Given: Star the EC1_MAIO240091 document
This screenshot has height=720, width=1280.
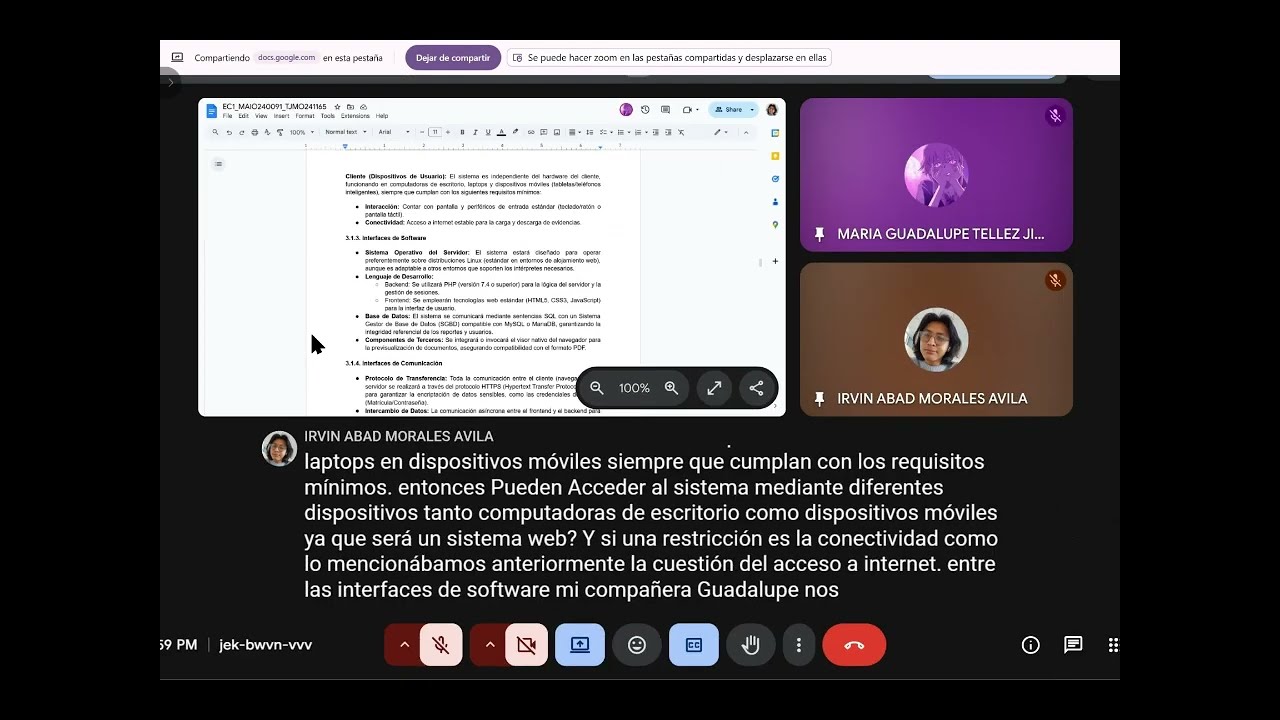Looking at the screenshot, I should tap(337, 107).
